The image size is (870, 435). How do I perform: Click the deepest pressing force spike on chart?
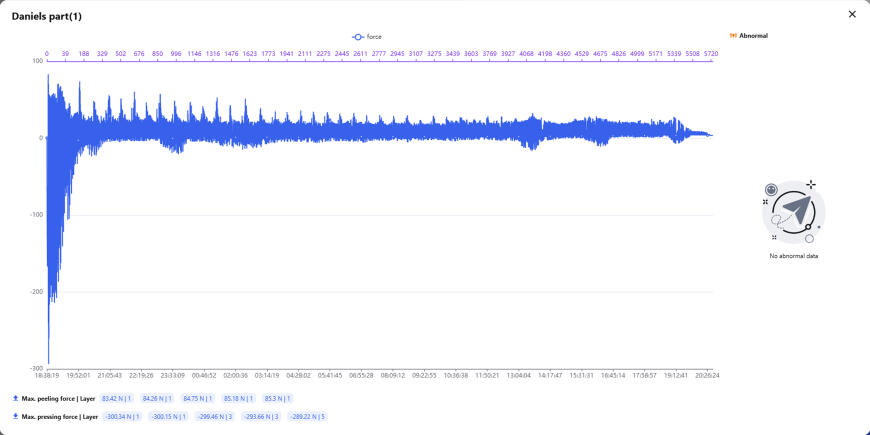click(x=48, y=361)
